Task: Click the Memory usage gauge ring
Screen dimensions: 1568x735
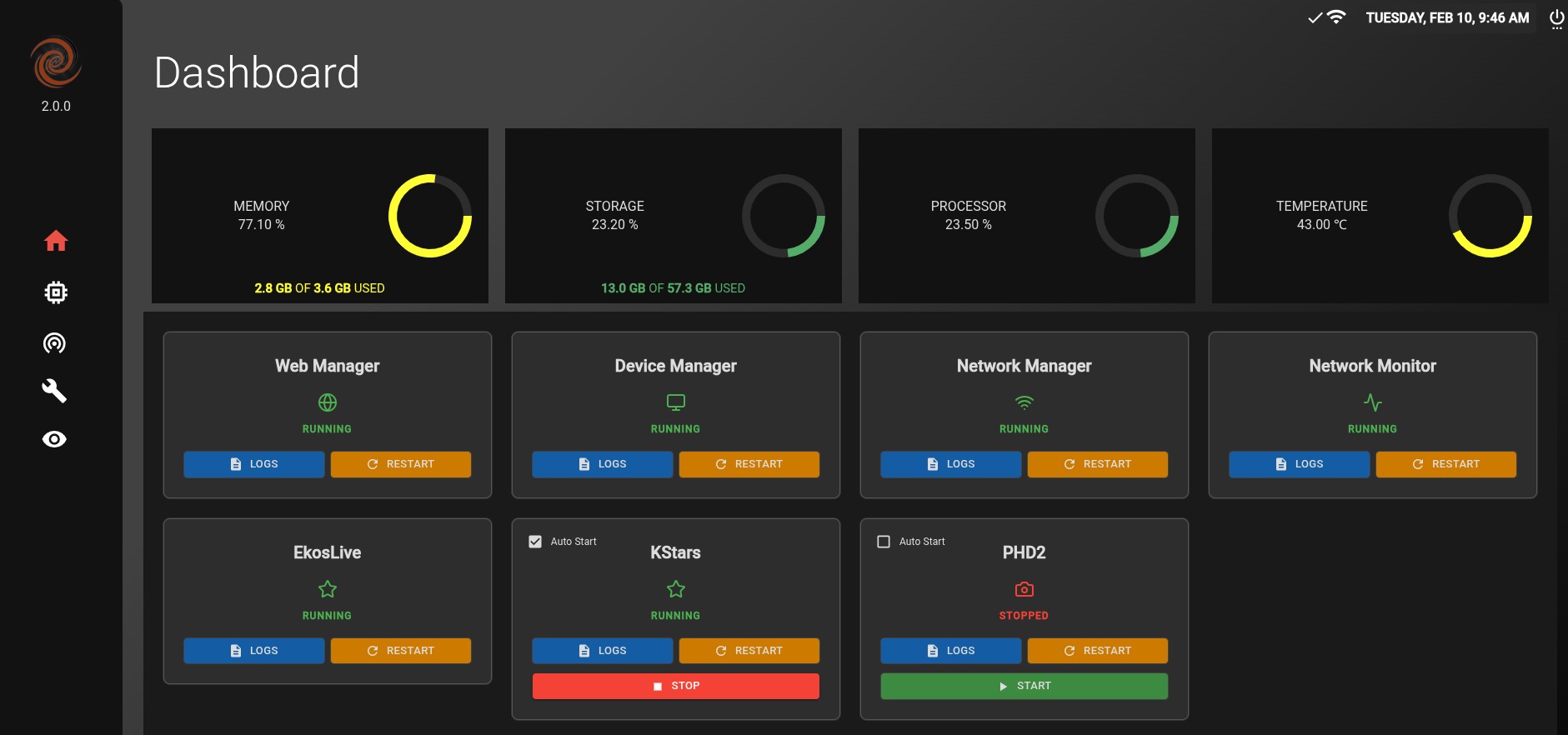Action: tap(430, 216)
